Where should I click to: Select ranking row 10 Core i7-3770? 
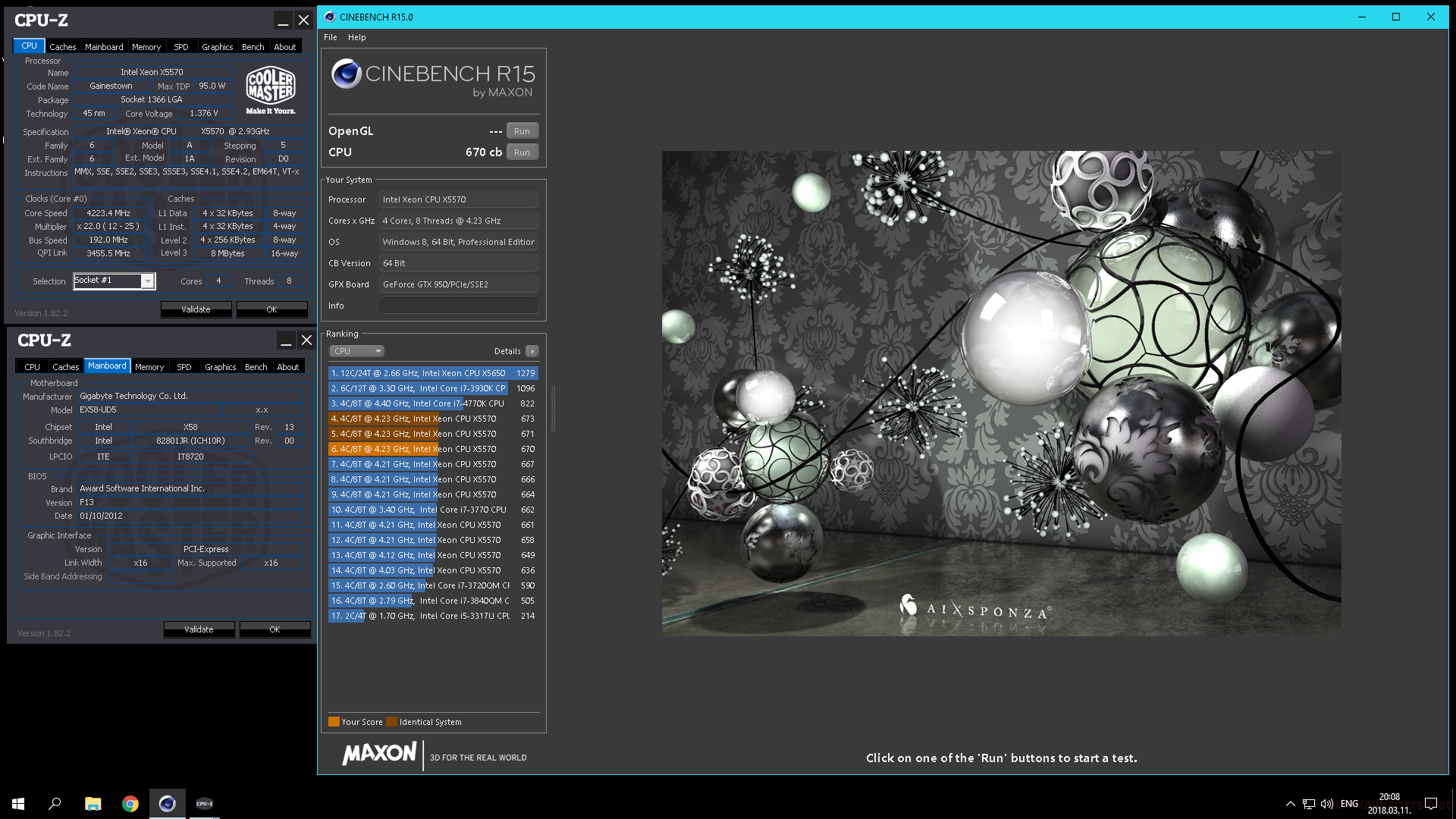point(433,510)
